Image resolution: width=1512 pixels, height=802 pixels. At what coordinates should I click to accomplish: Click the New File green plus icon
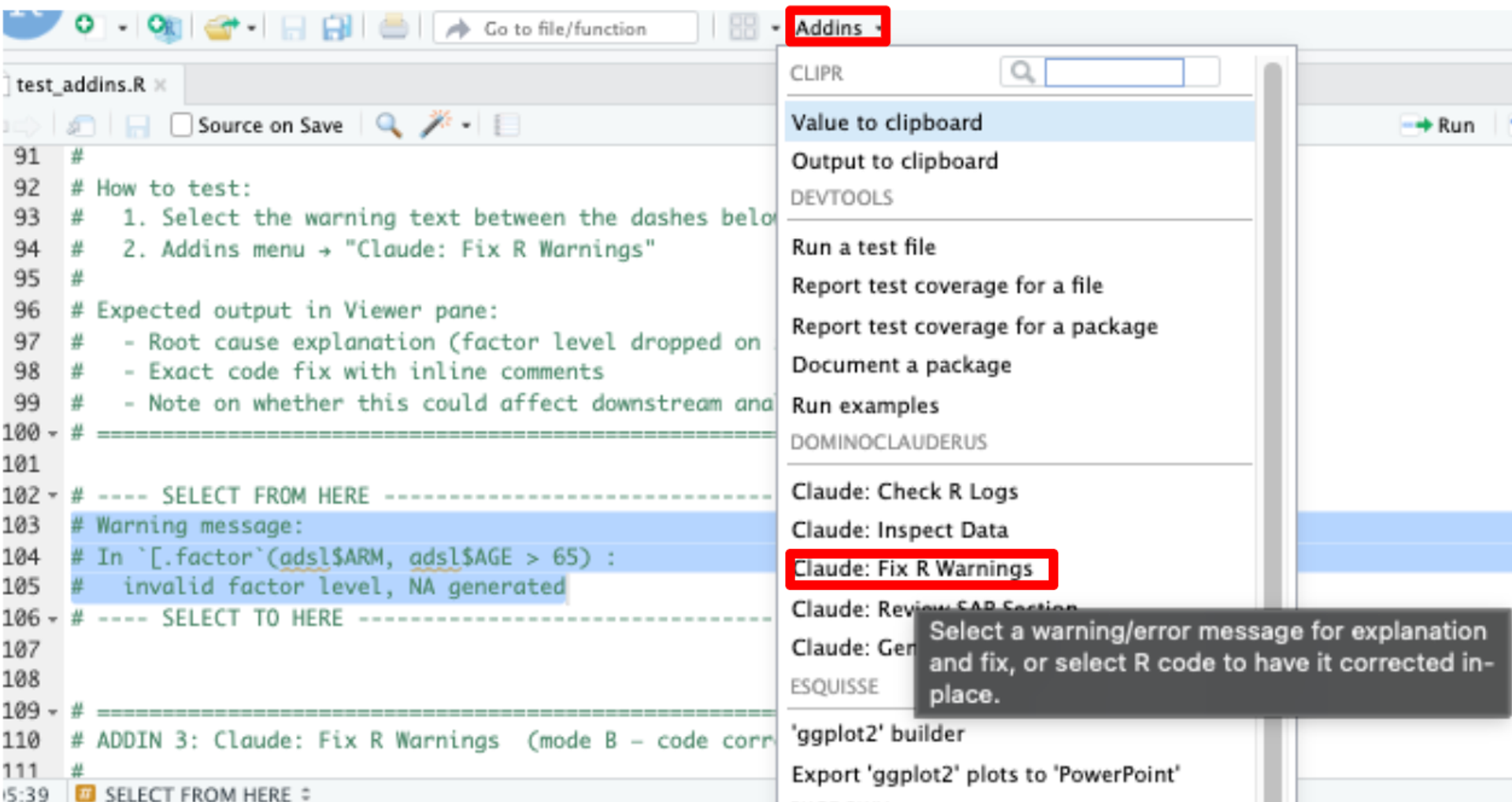[x=85, y=25]
